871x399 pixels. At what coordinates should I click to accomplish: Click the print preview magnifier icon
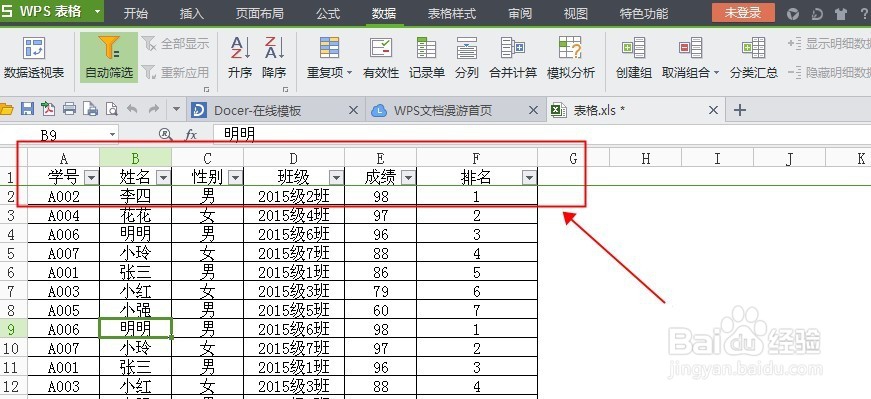[111, 109]
